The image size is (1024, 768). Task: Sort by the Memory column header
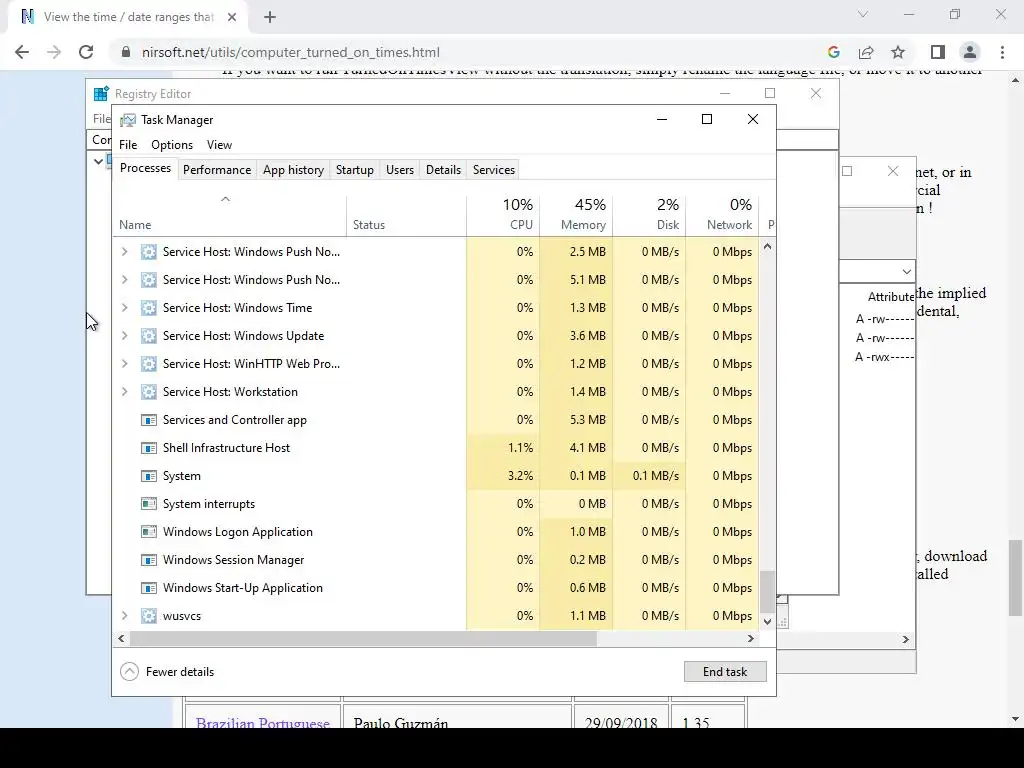click(x=576, y=214)
